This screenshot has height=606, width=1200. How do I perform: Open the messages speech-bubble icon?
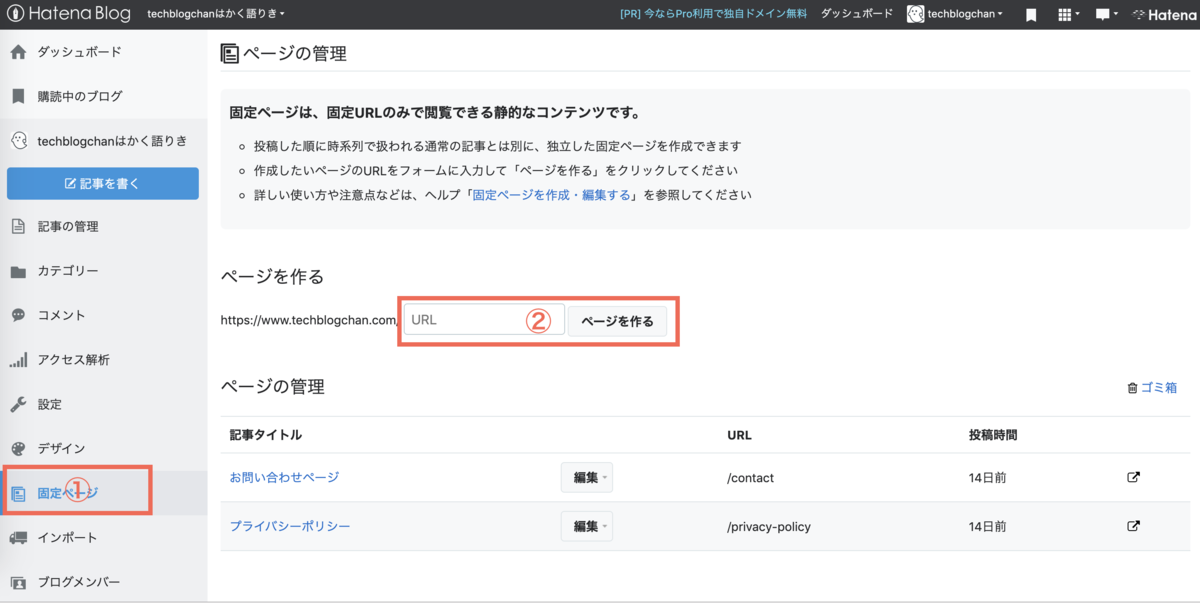(1103, 14)
